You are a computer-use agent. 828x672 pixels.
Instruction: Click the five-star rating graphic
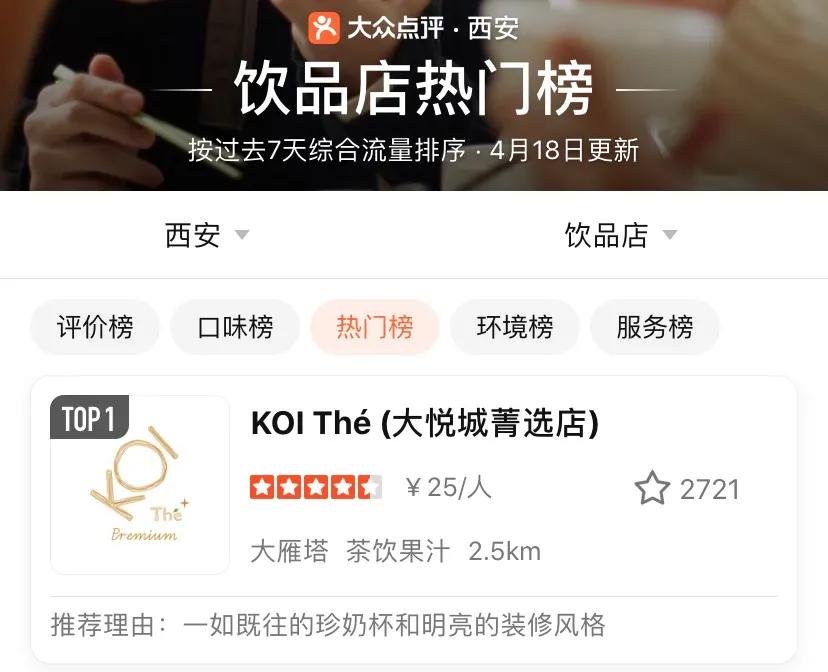(x=316, y=487)
